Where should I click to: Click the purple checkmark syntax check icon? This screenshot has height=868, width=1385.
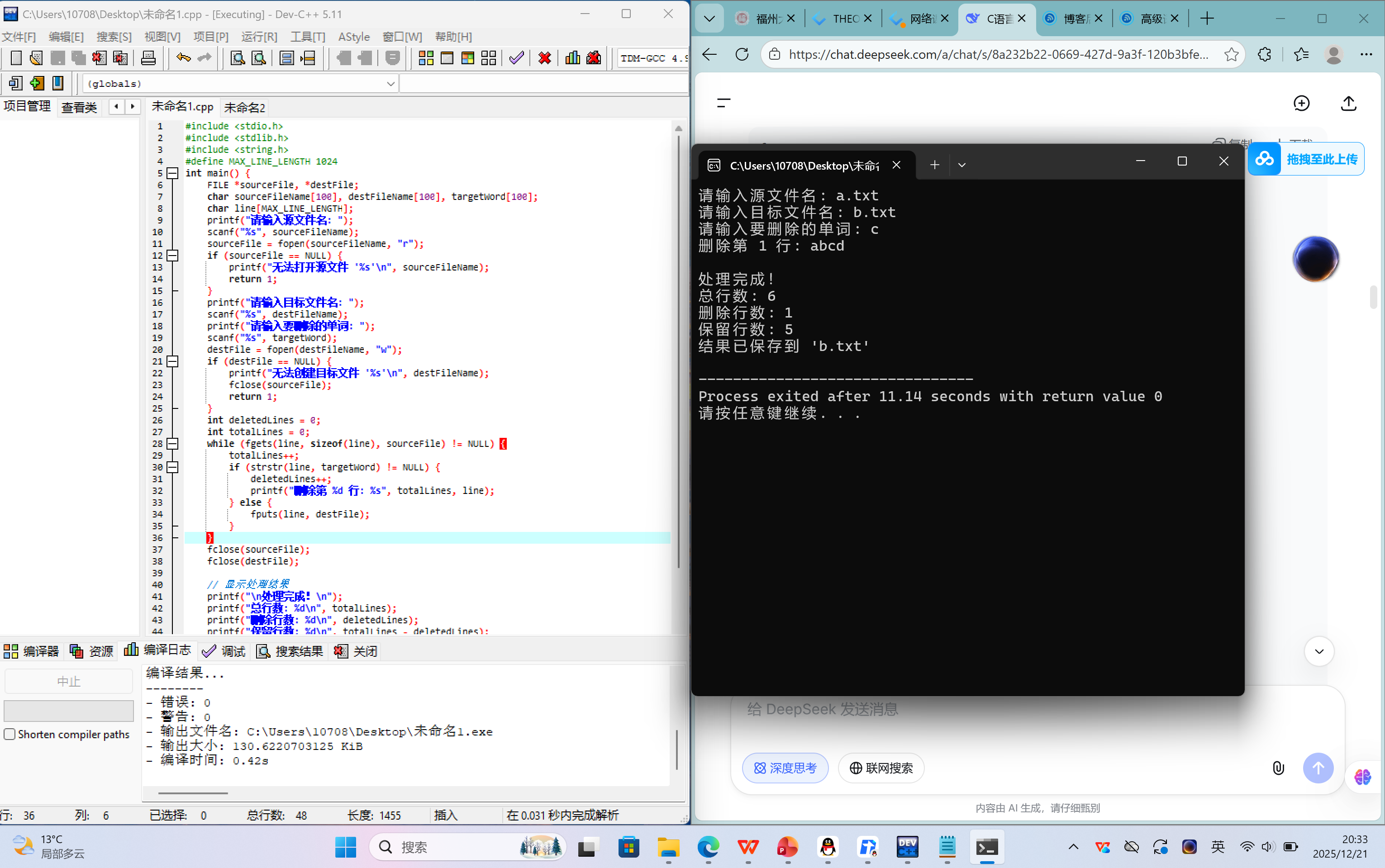click(x=516, y=58)
